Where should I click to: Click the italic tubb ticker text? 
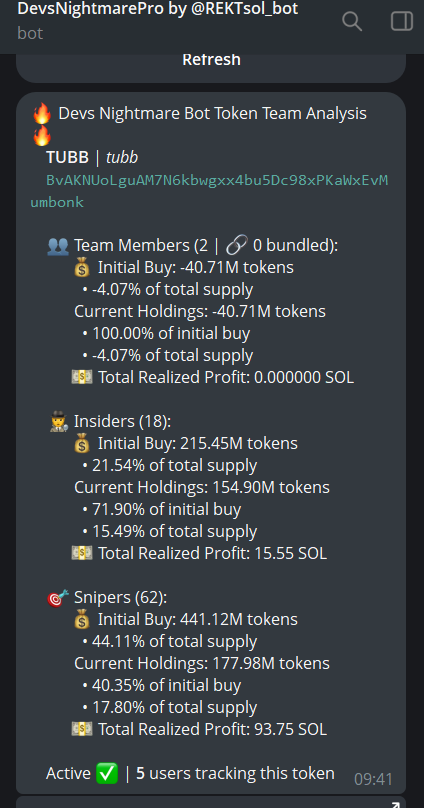pyautogui.click(x=122, y=158)
